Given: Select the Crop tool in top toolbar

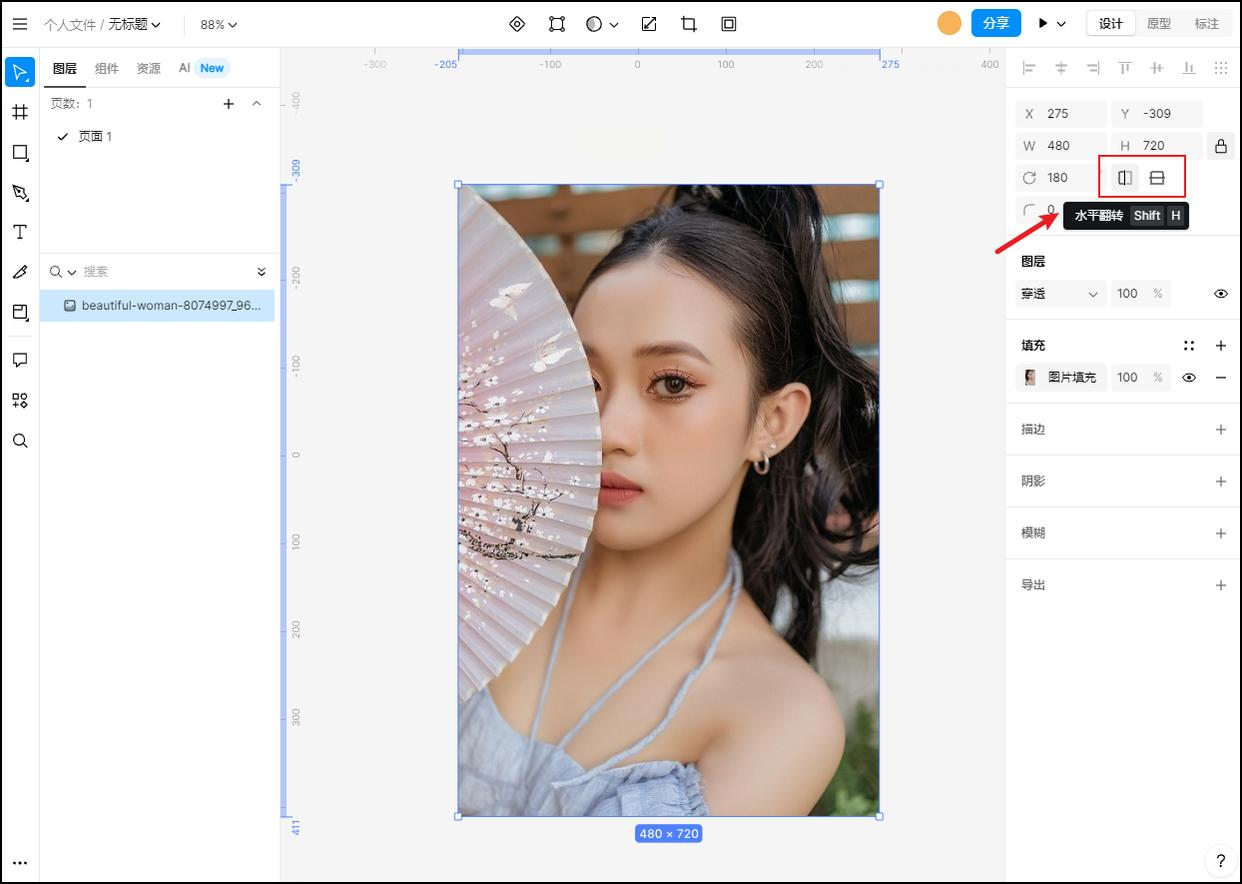Looking at the screenshot, I should 689,24.
